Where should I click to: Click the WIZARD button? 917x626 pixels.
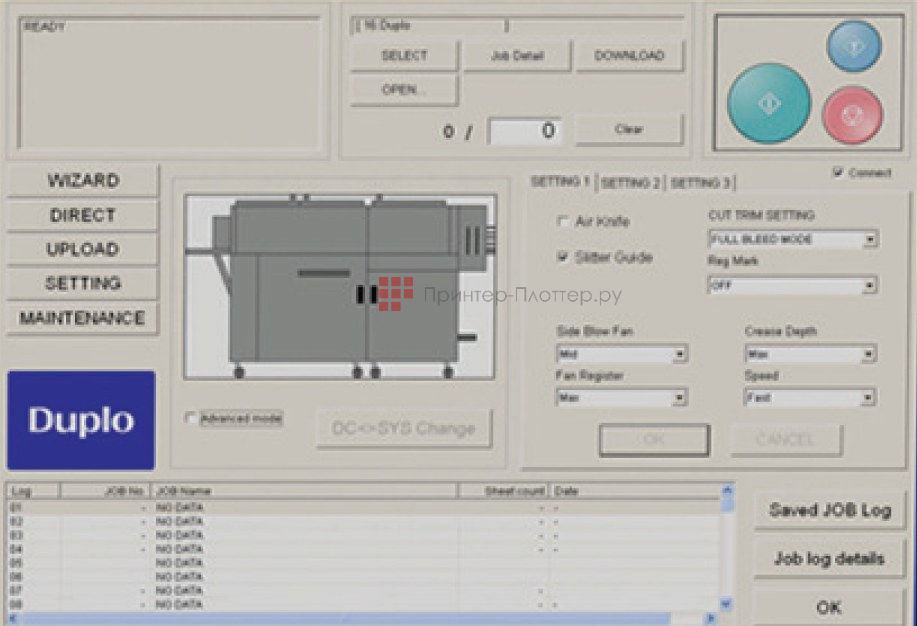click(x=83, y=181)
